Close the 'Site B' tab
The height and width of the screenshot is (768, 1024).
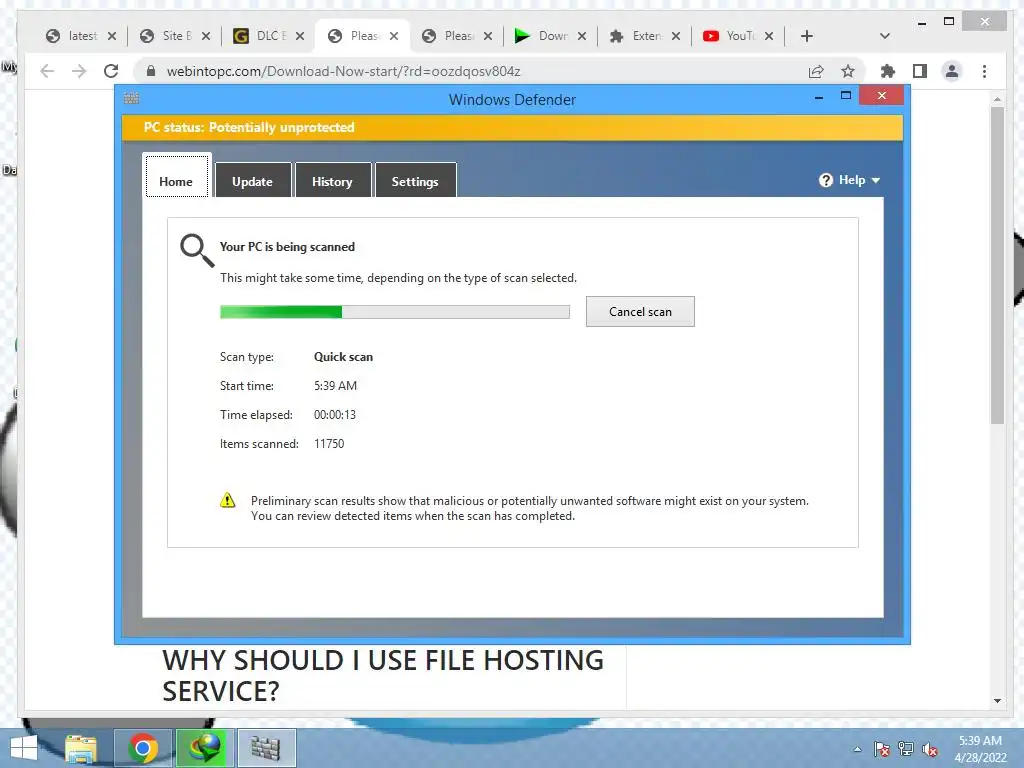pyautogui.click(x=206, y=36)
